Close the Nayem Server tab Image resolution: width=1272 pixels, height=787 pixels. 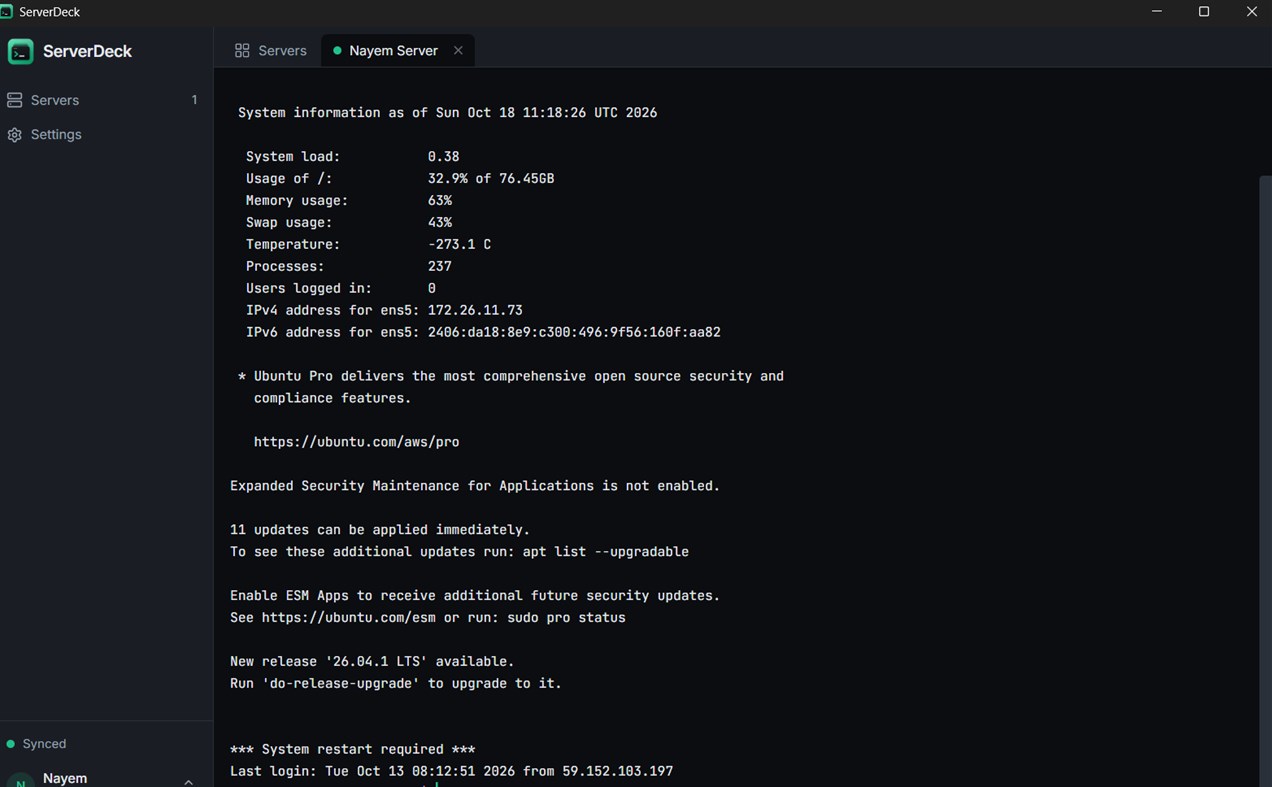458,50
